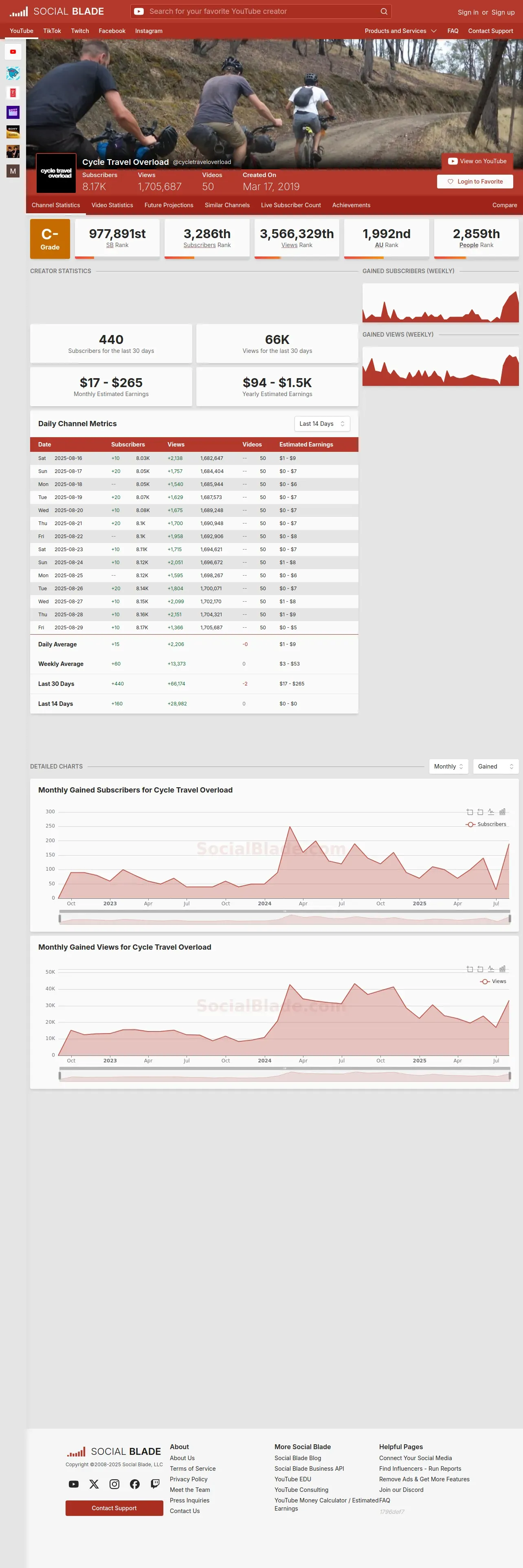Toggle the Subscribers legend series on chart
523x1568 pixels.
(x=486, y=824)
